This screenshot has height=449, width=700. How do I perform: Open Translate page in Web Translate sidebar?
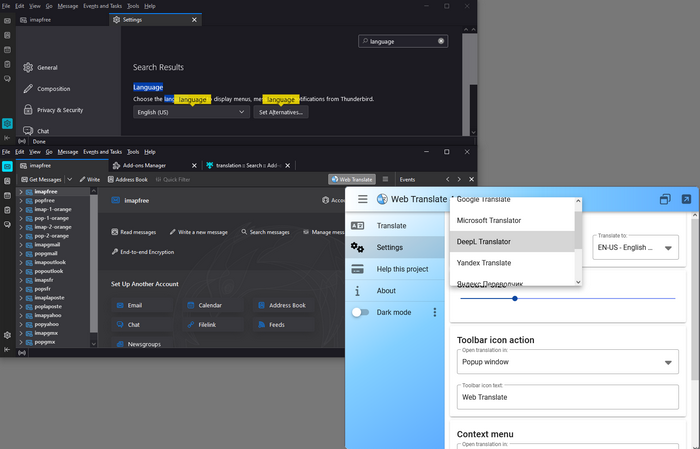395,226
